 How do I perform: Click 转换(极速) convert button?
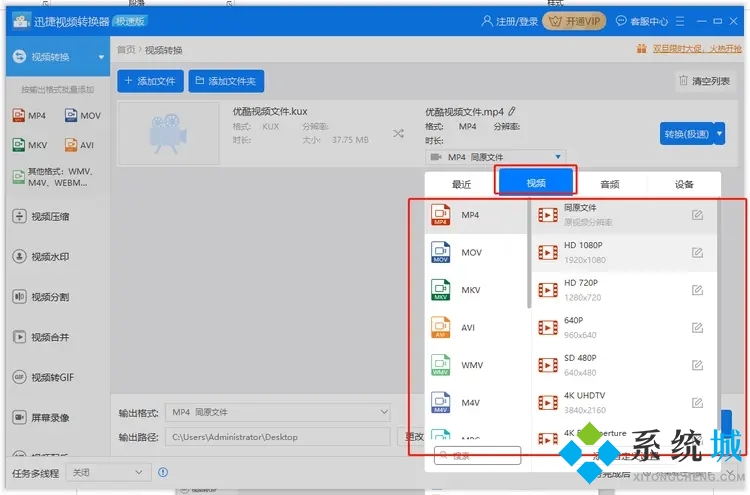(x=687, y=134)
